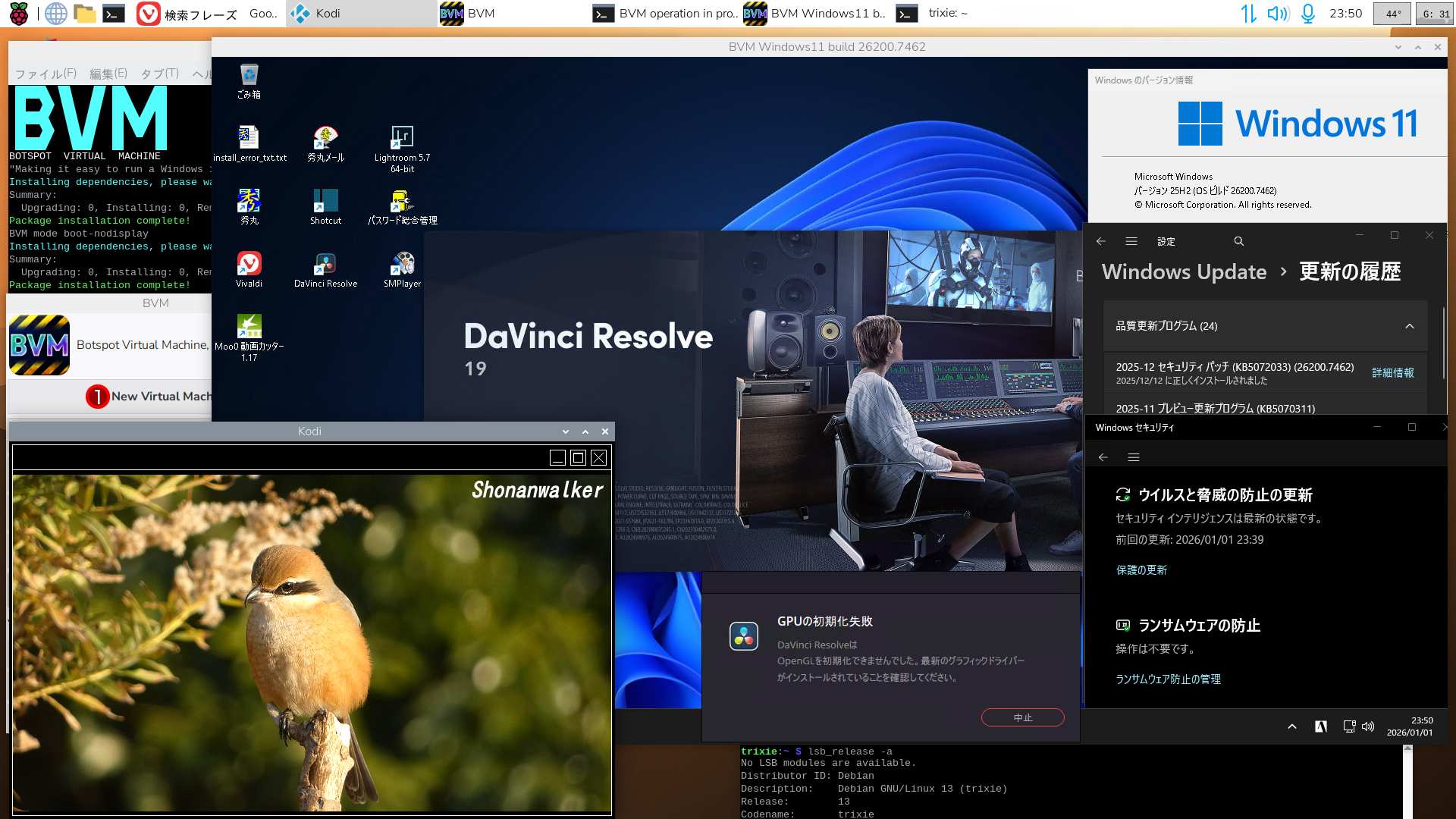
Task: Open the SMPlayer desktop shortcut
Action: pyautogui.click(x=402, y=265)
